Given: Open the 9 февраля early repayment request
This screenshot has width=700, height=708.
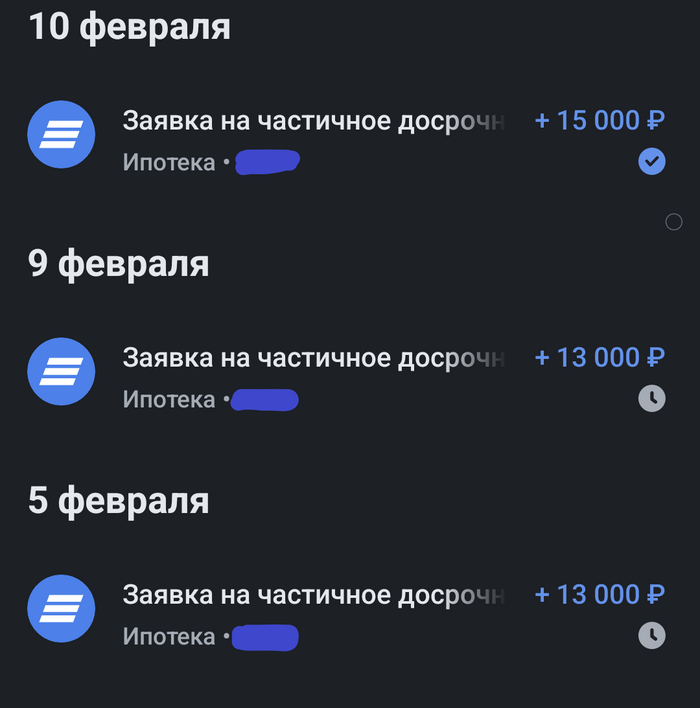Looking at the screenshot, I should (x=313, y=358).
